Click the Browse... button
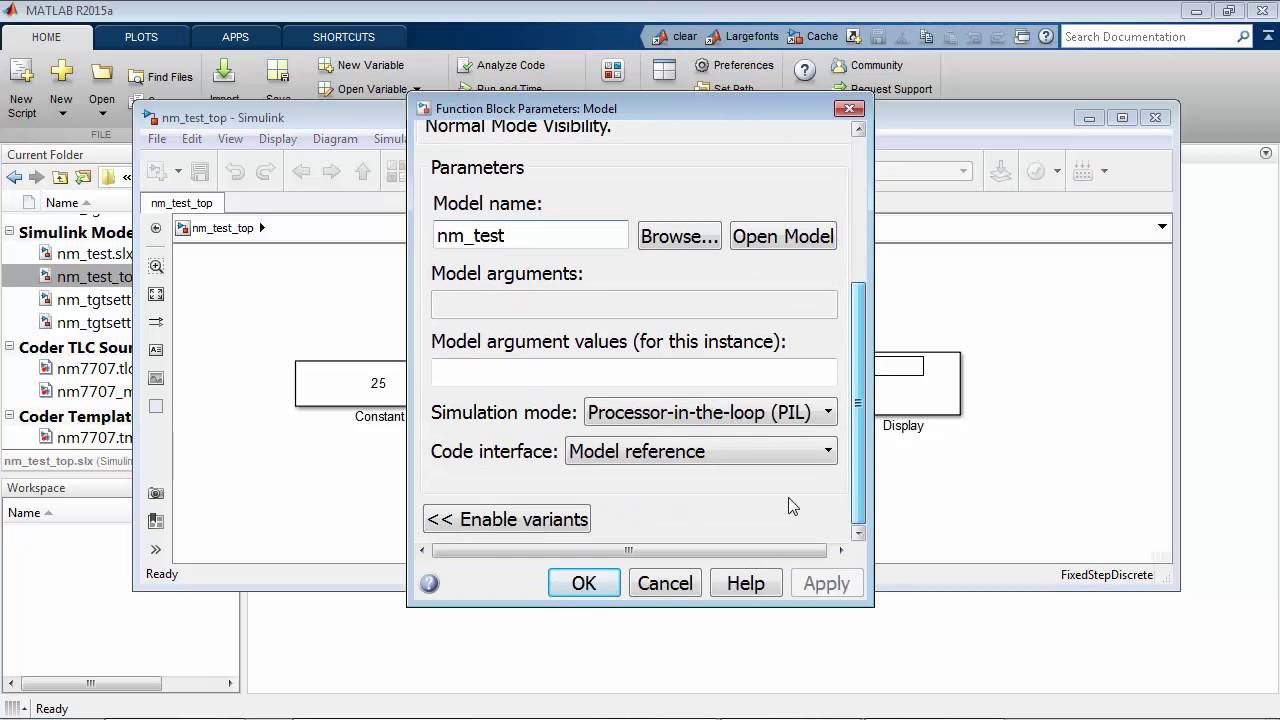The image size is (1280, 720). (x=680, y=236)
